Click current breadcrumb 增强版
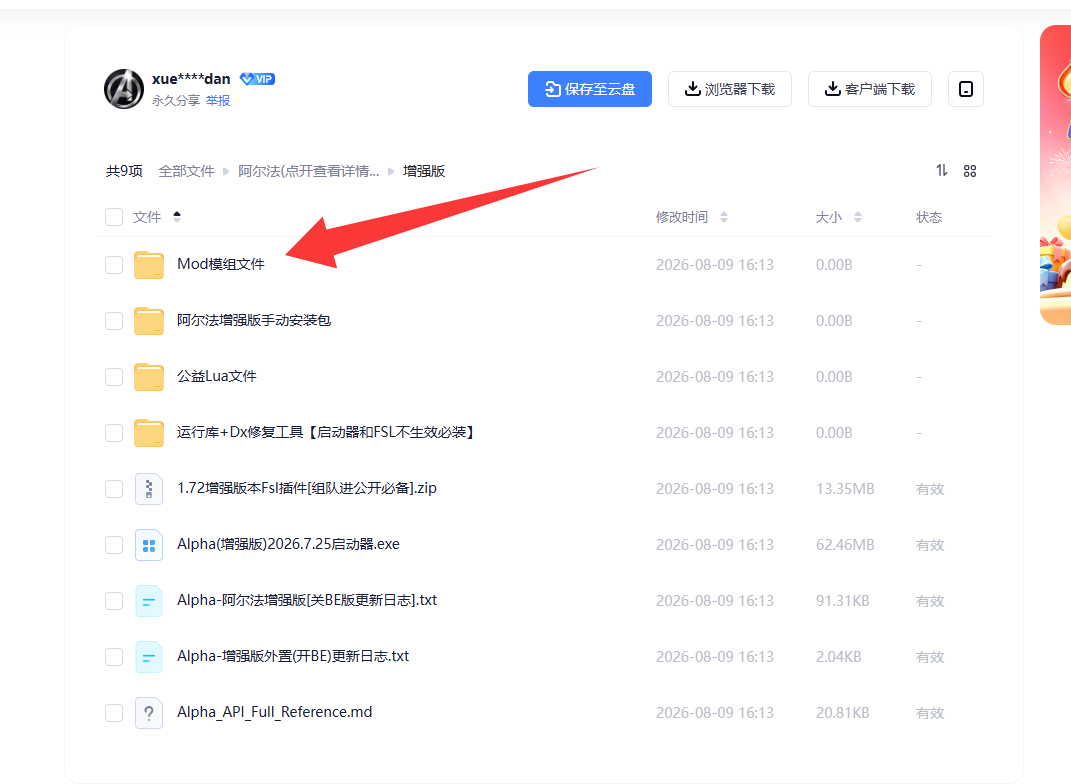 coord(424,171)
